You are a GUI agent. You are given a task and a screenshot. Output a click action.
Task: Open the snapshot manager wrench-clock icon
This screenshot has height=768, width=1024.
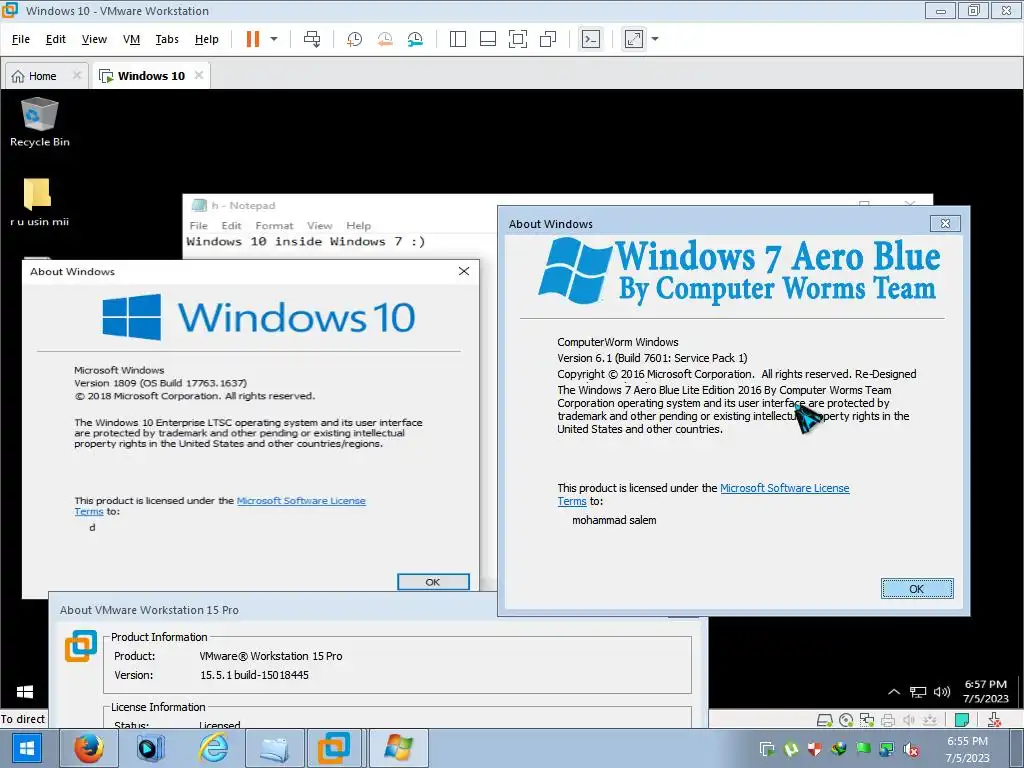point(415,39)
